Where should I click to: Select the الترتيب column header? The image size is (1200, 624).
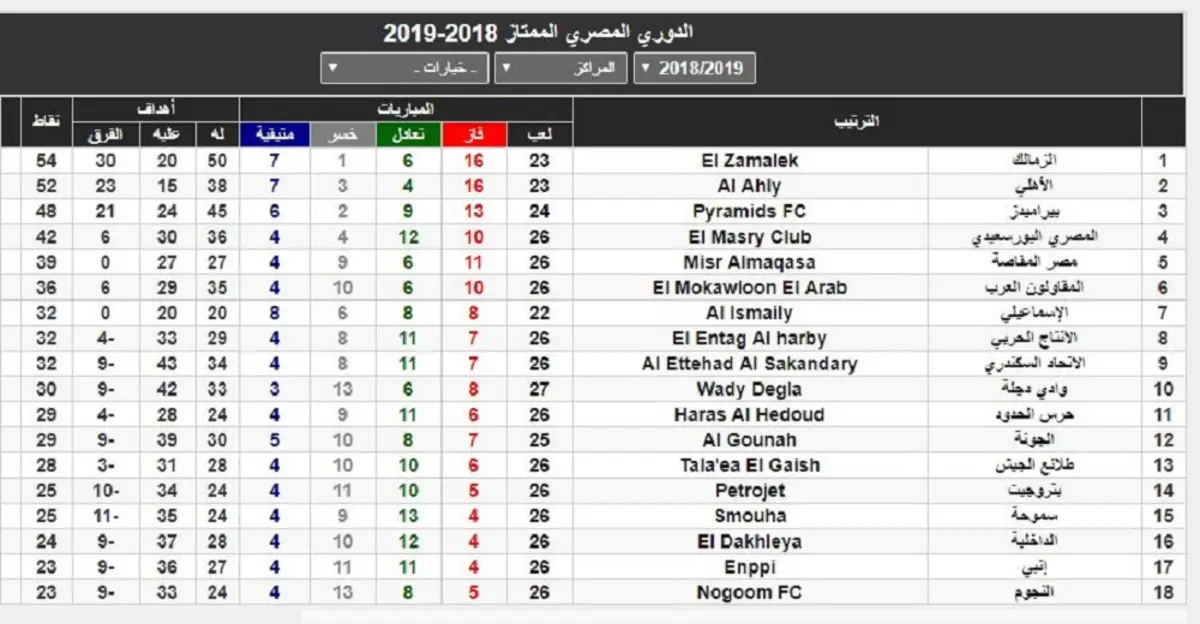point(856,121)
